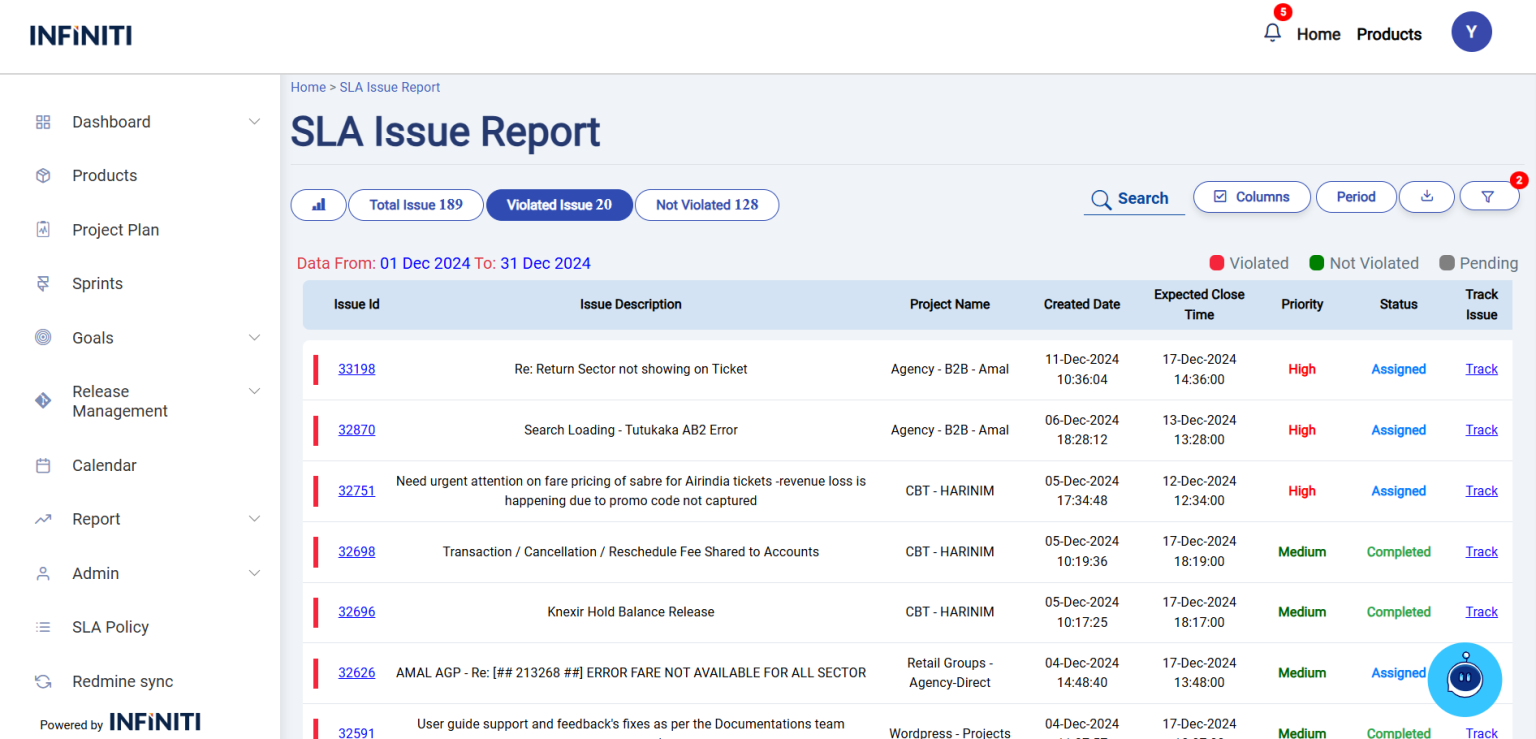
Task: Open the notifications bell icon
Action: pyautogui.click(x=1272, y=33)
